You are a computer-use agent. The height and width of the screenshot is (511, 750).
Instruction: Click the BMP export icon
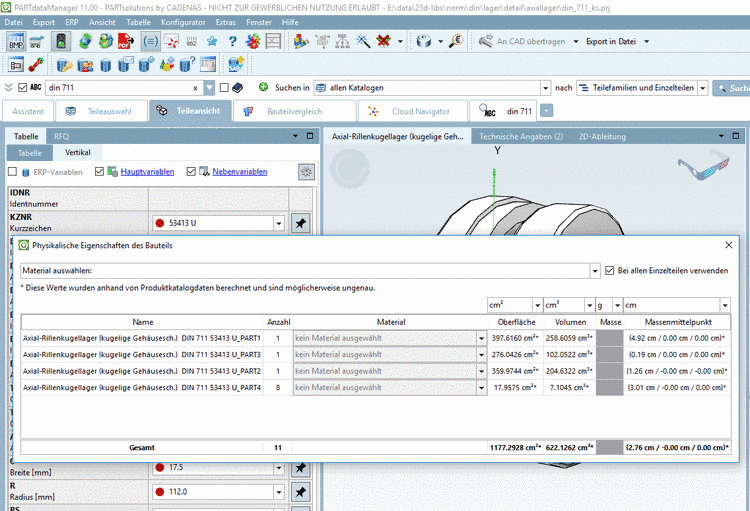coord(15,42)
